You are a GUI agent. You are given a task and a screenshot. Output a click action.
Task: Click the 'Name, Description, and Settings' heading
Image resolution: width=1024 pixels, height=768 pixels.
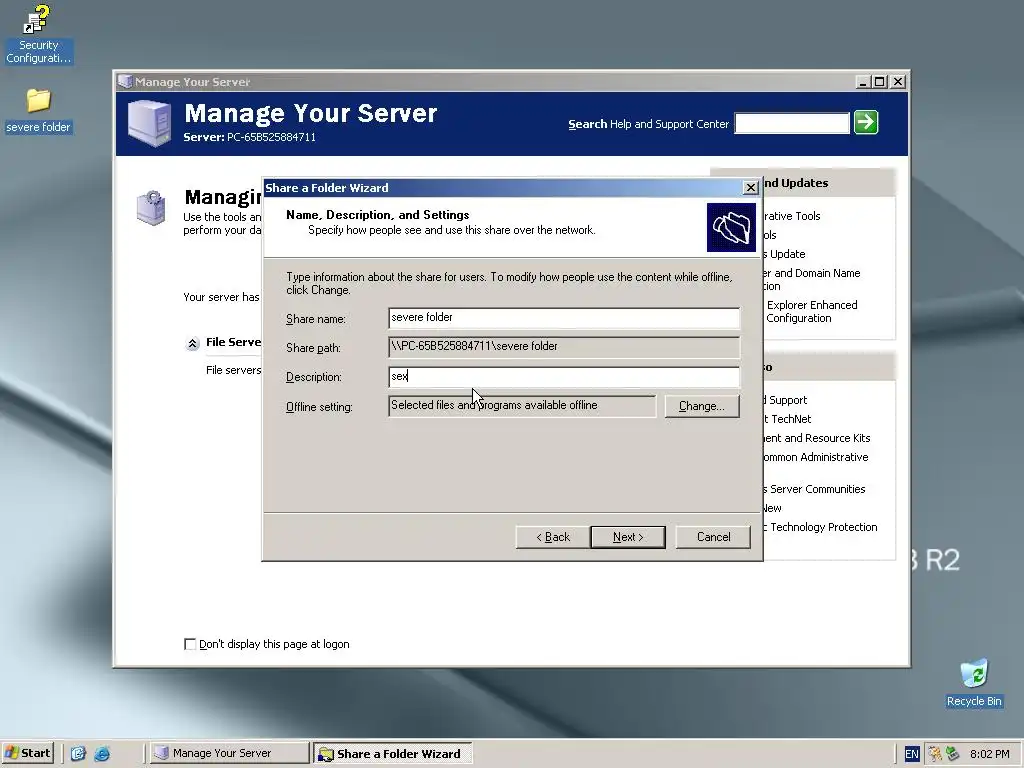click(x=377, y=215)
